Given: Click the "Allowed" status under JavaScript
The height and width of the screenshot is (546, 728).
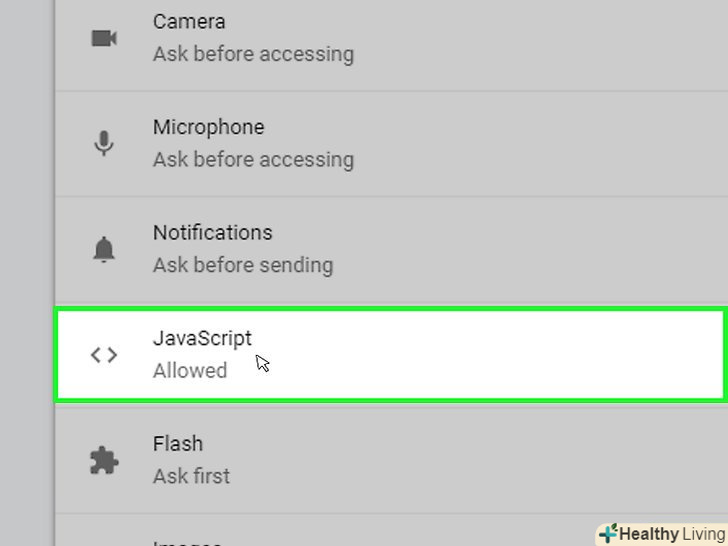Looking at the screenshot, I should pos(190,370).
